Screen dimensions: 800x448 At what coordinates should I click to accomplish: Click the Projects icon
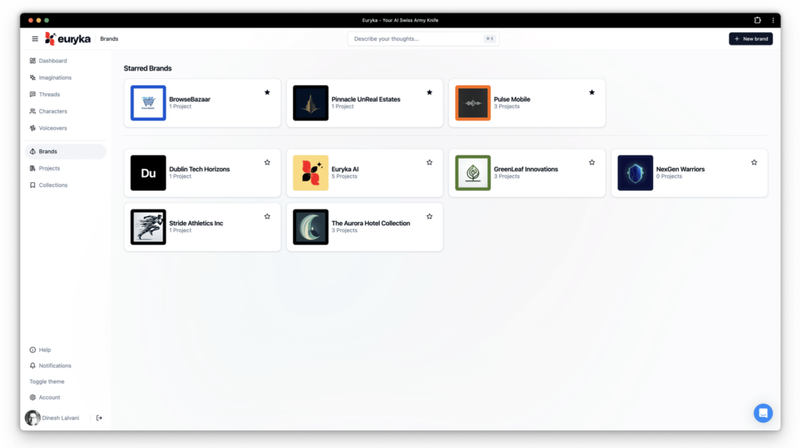(x=33, y=168)
